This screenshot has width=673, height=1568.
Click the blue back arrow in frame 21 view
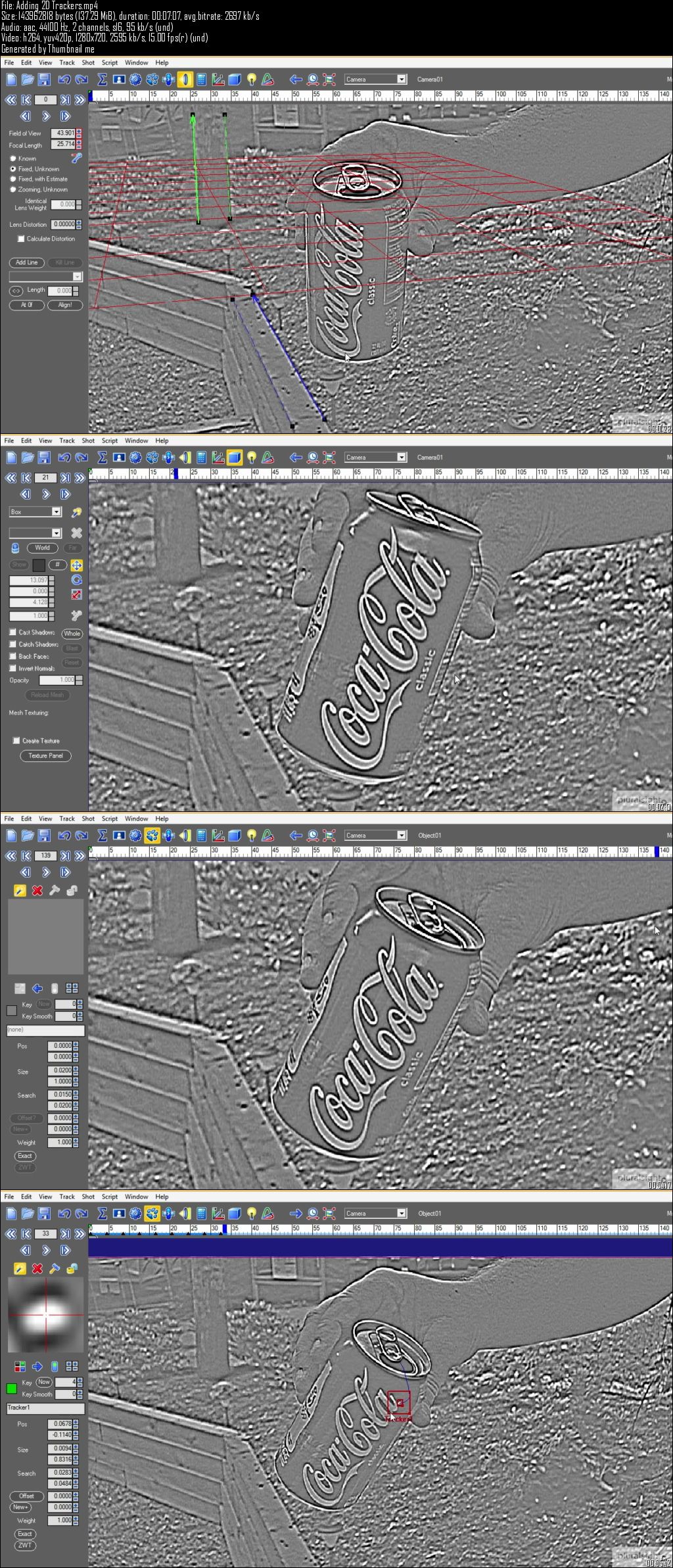(296, 458)
